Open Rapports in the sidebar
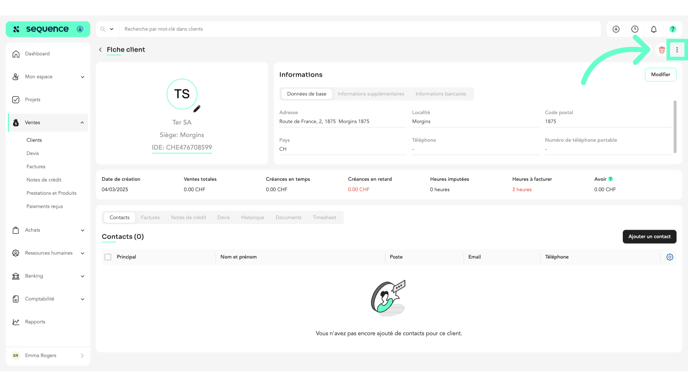The image size is (688, 387). (35, 322)
